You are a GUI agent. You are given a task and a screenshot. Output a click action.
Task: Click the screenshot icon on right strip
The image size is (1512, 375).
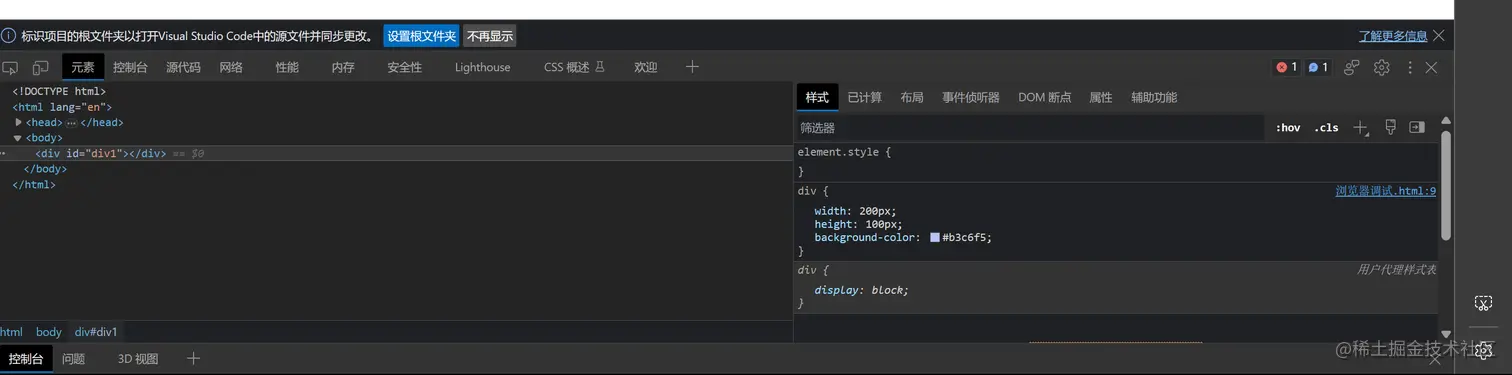click(x=1484, y=303)
